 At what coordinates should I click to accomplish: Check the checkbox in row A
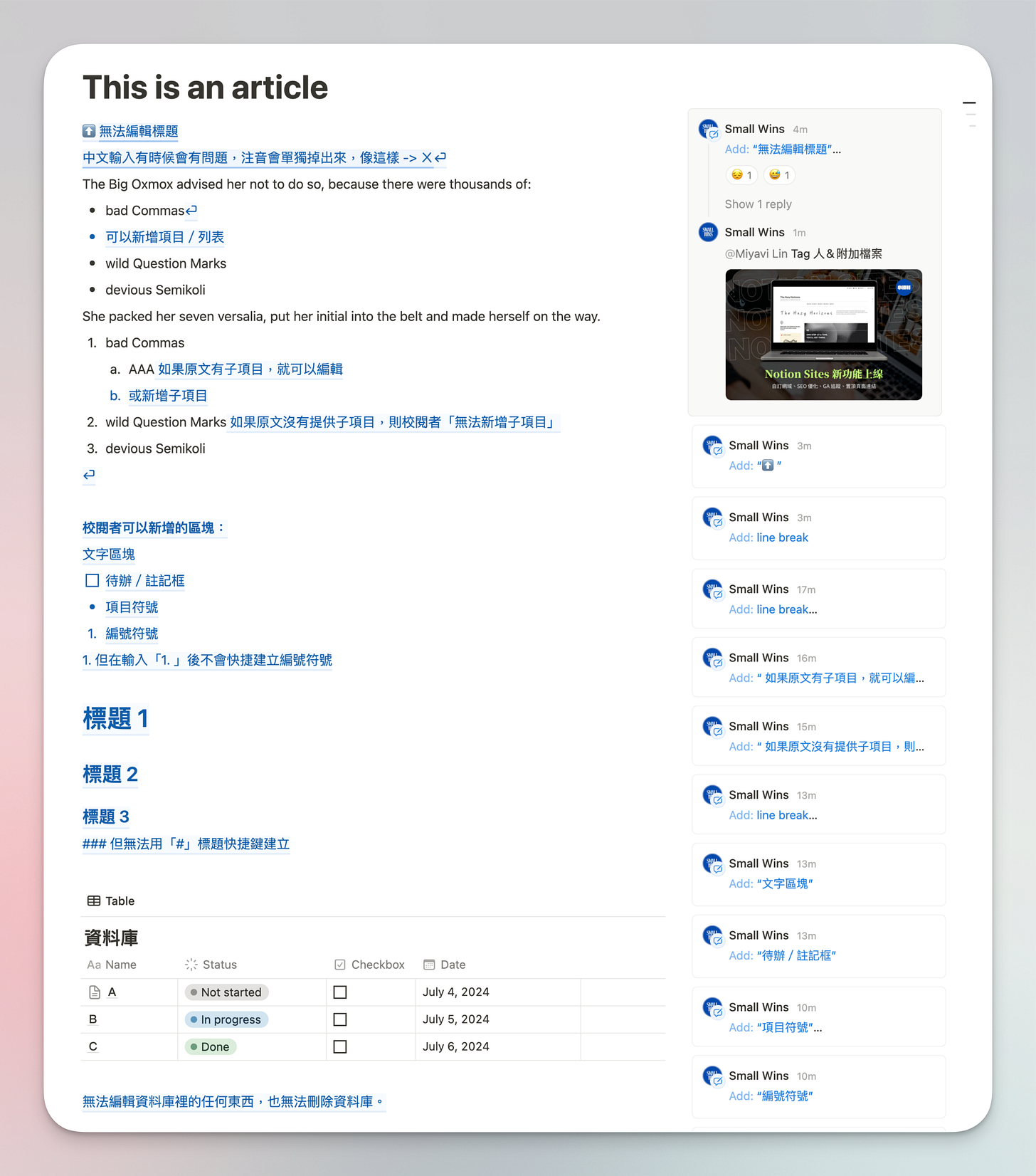[x=340, y=992]
